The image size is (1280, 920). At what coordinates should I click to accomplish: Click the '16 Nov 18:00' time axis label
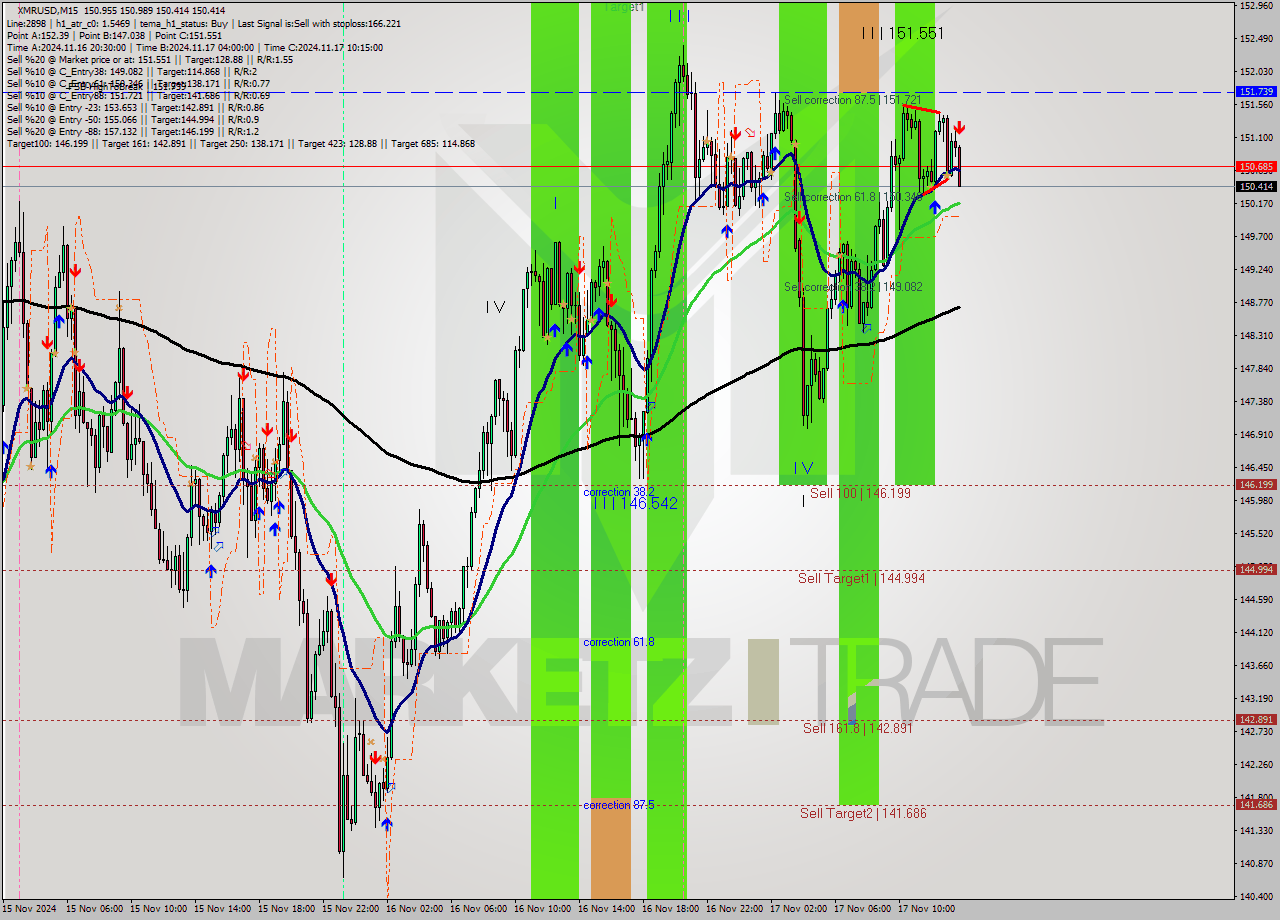click(x=670, y=909)
